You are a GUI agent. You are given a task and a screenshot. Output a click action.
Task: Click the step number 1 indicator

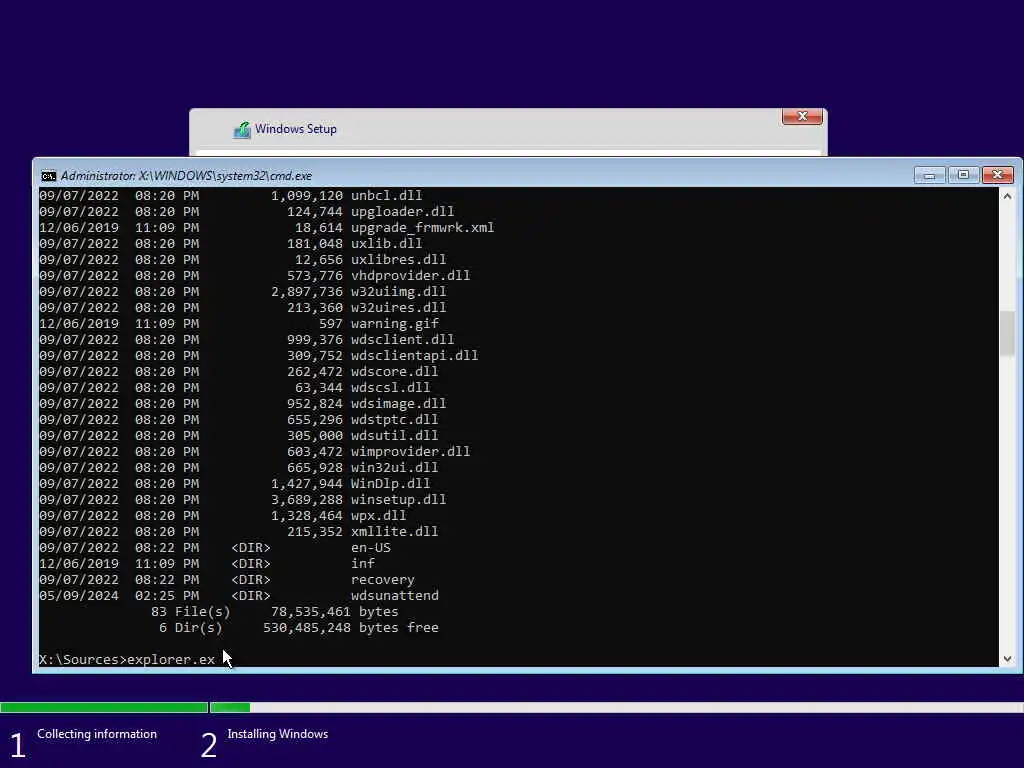pyautogui.click(x=18, y=745)
